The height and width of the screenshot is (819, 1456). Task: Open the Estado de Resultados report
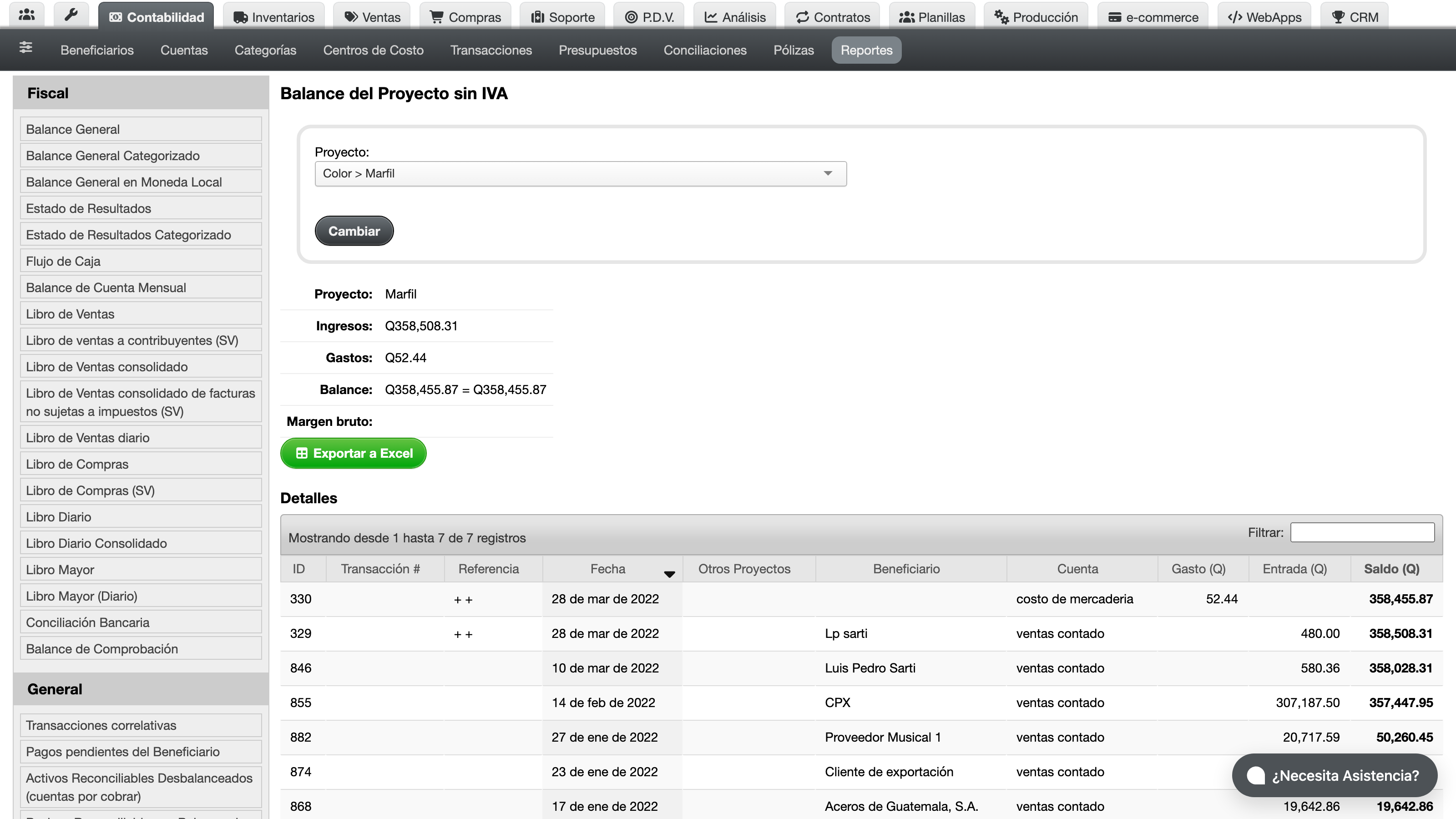[141, 208]
